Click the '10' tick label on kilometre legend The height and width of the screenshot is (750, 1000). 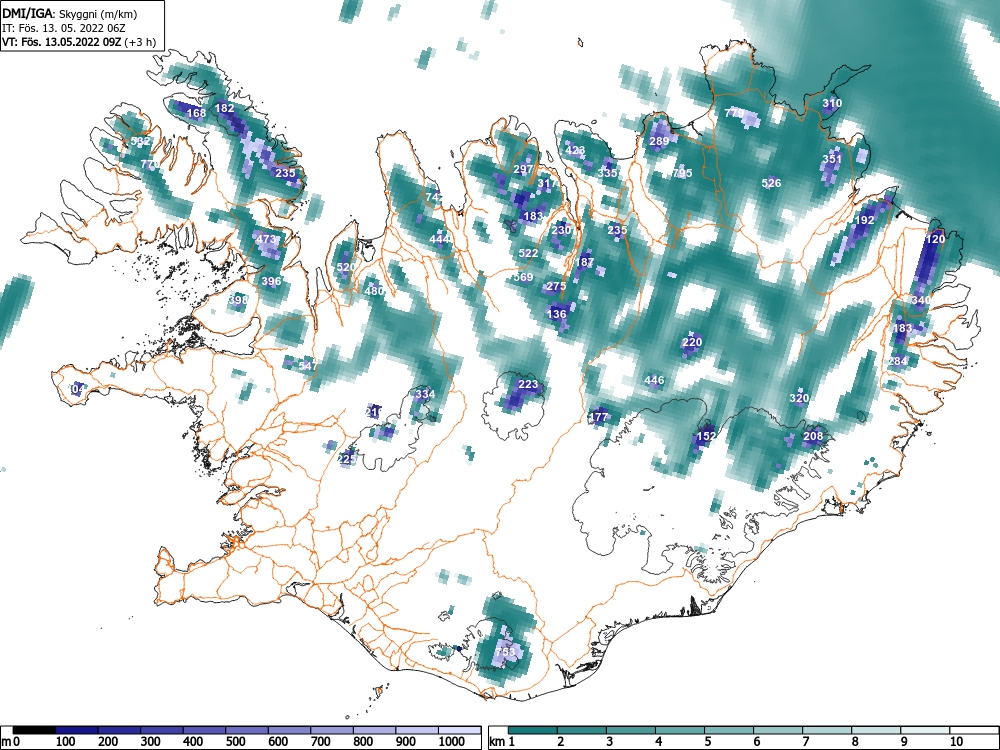point(955,742)
